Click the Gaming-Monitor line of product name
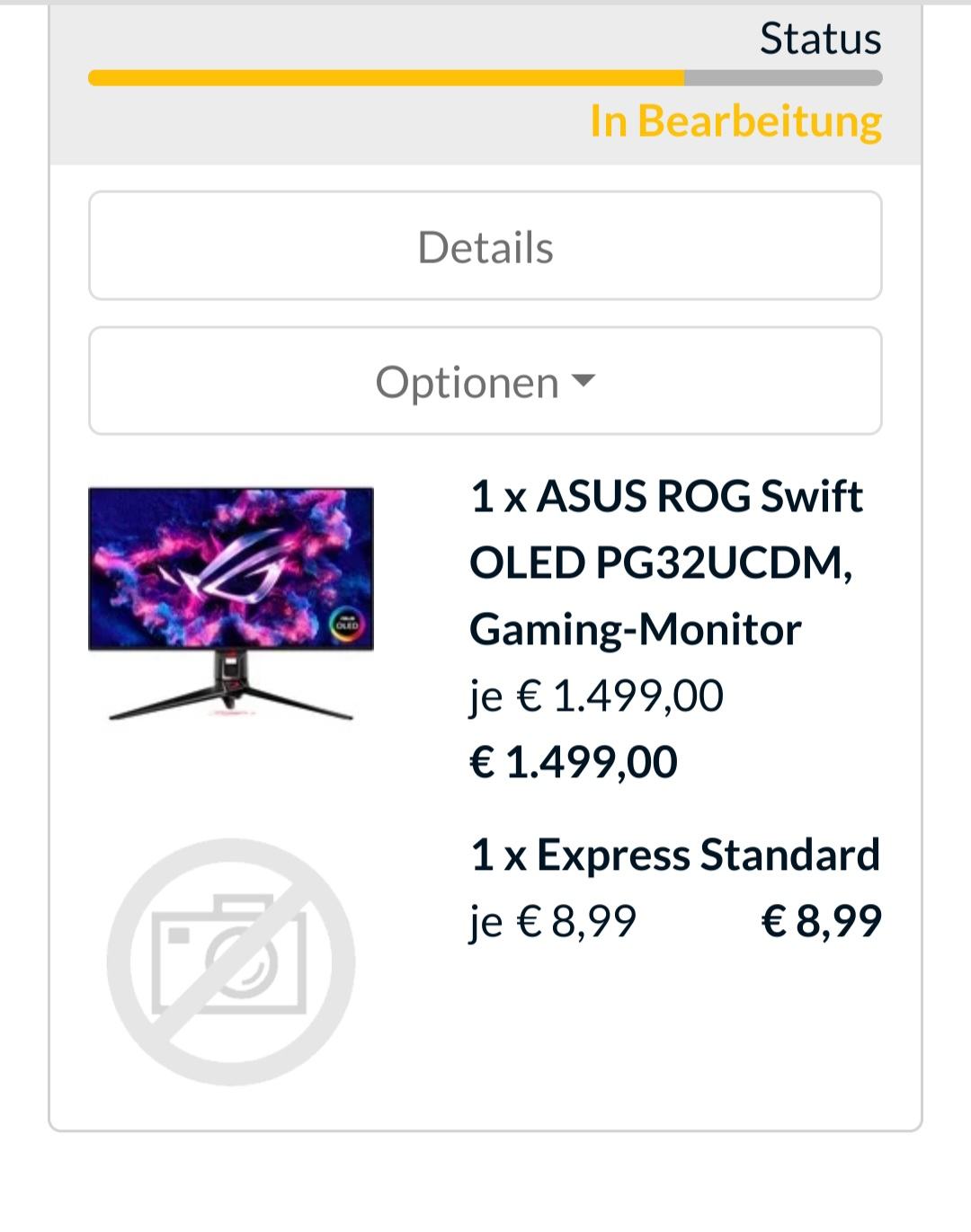The width and height of the screenshot is (971, 1232). pyautogui.click(x=635, y=629)
